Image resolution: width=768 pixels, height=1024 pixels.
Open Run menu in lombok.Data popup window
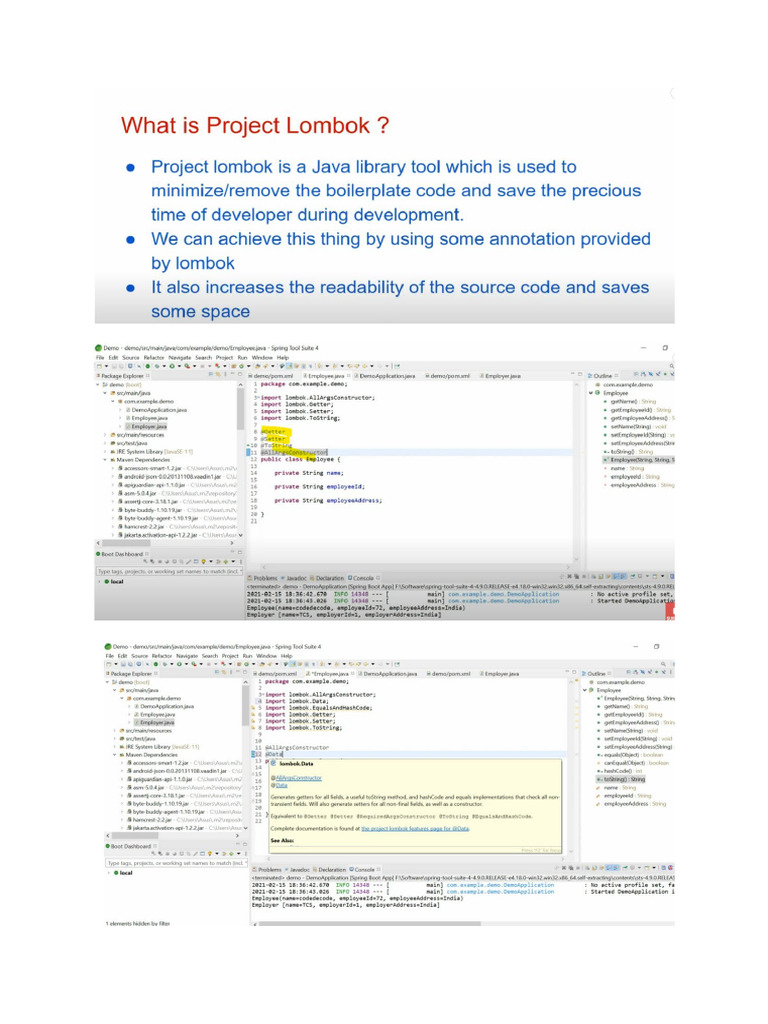(x=248, y=656)
